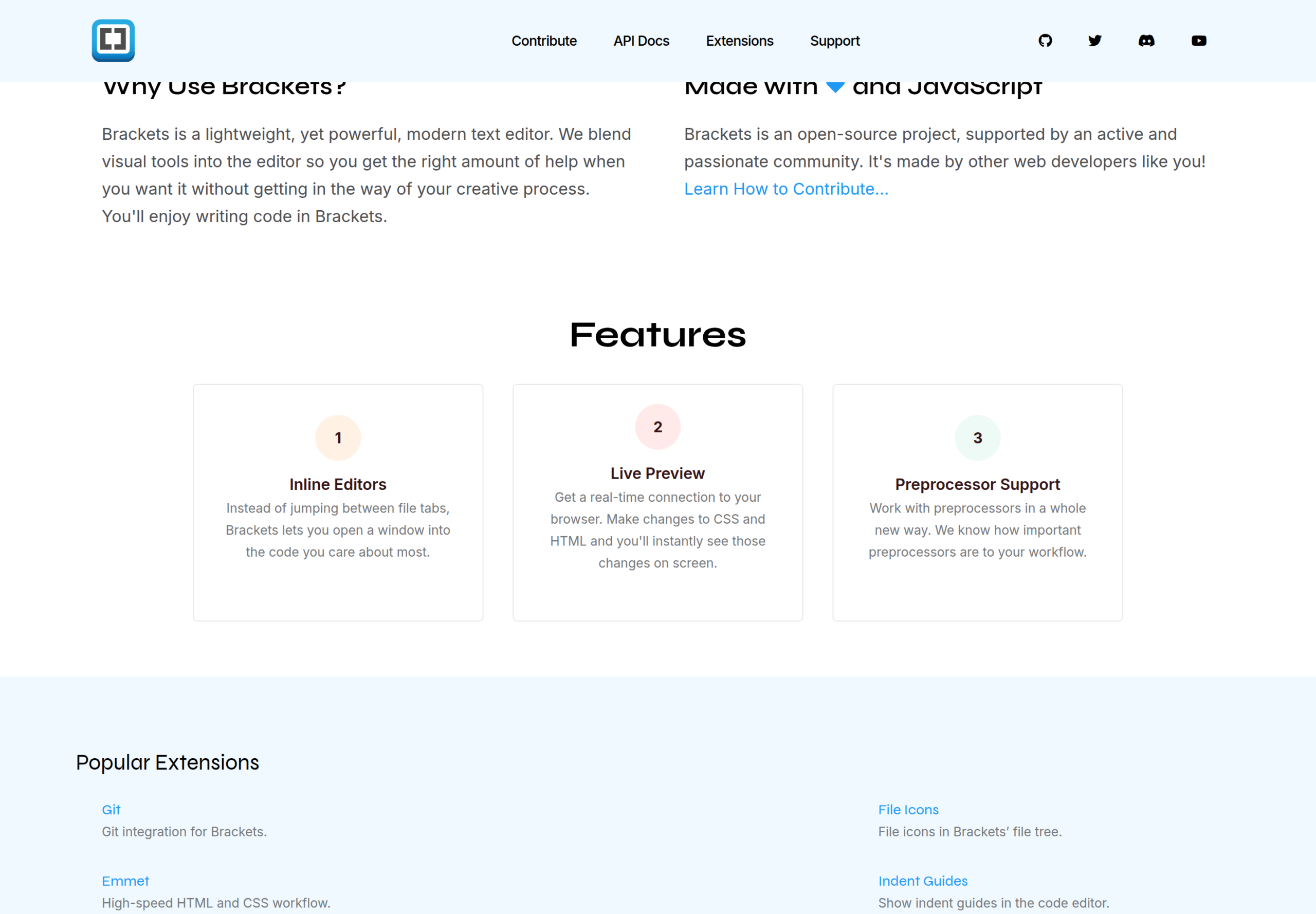The height and width of the screenshot is (914, 1316).
Task: Click 'Instead of jumping between file tabs' text
Action: [x=338, y=531]
